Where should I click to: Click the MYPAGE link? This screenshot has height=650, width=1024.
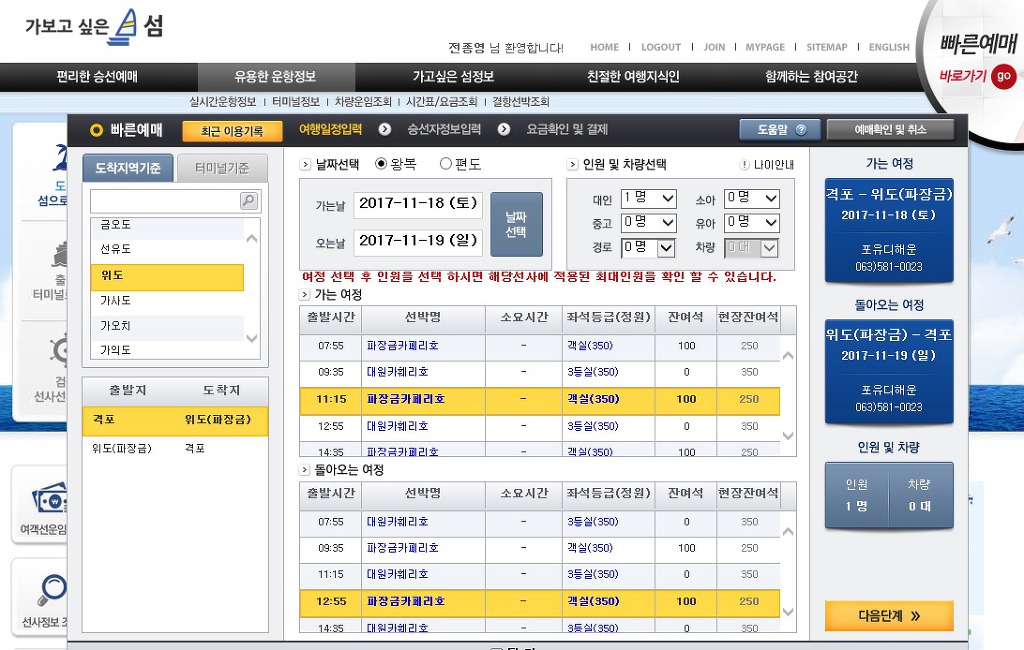click(x=765, y=47)
